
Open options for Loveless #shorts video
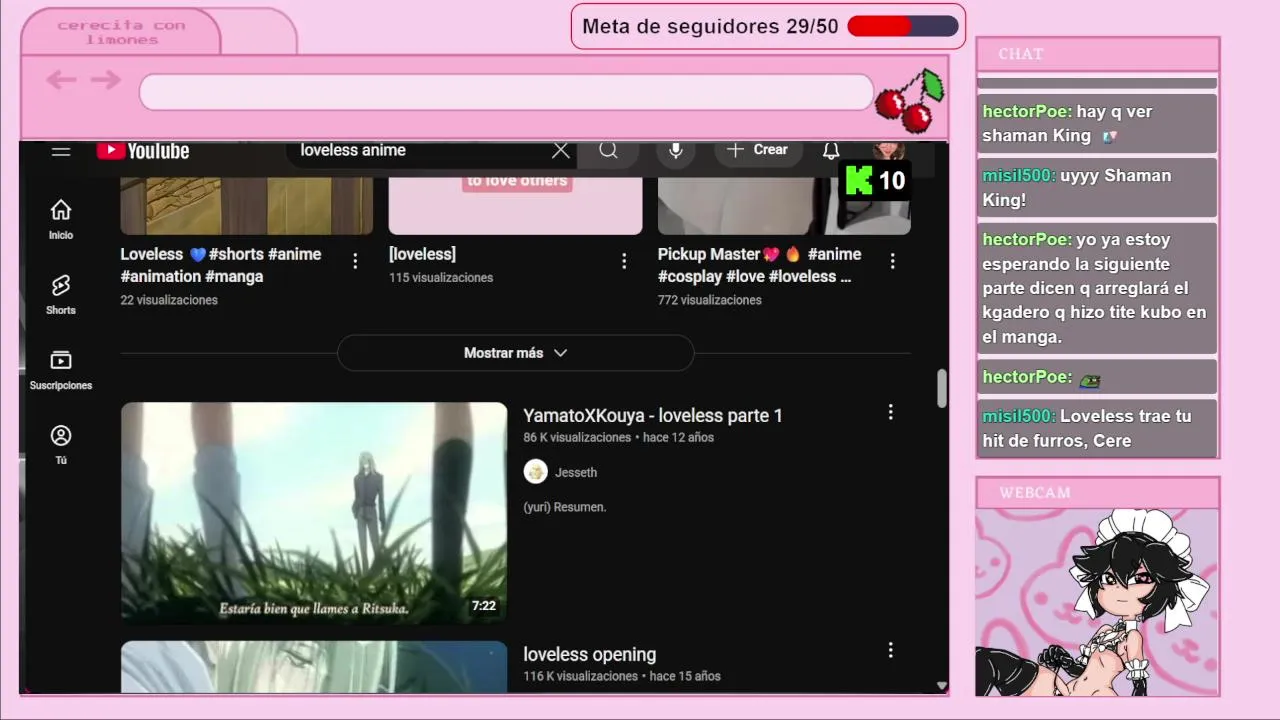[355, 261]
